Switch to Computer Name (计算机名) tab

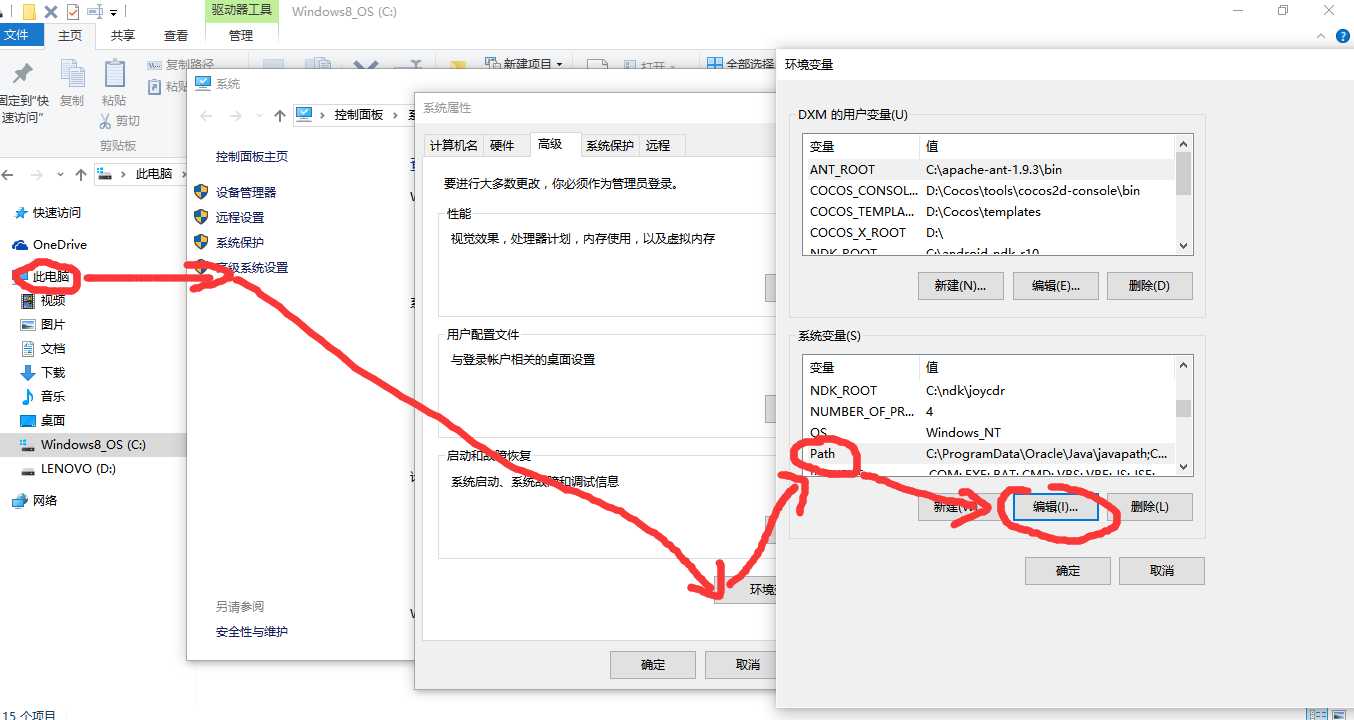pos(454,145)
